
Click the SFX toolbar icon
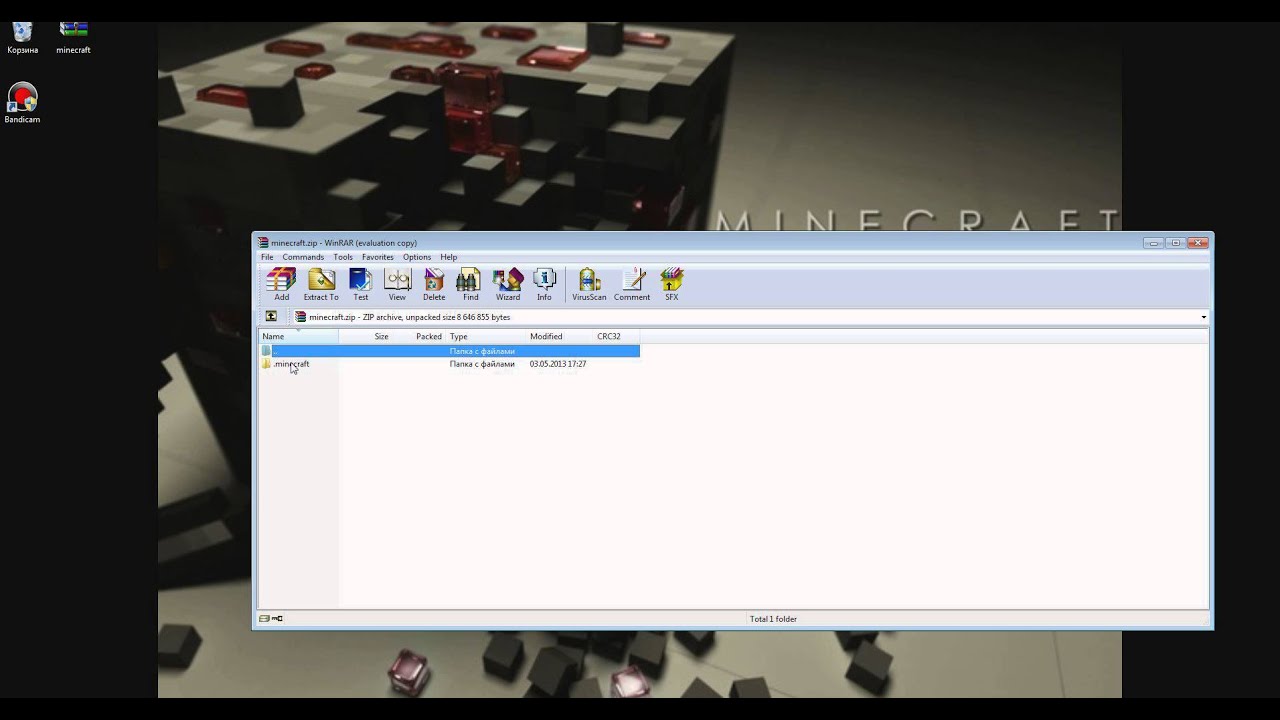click(x=671, y=284)
